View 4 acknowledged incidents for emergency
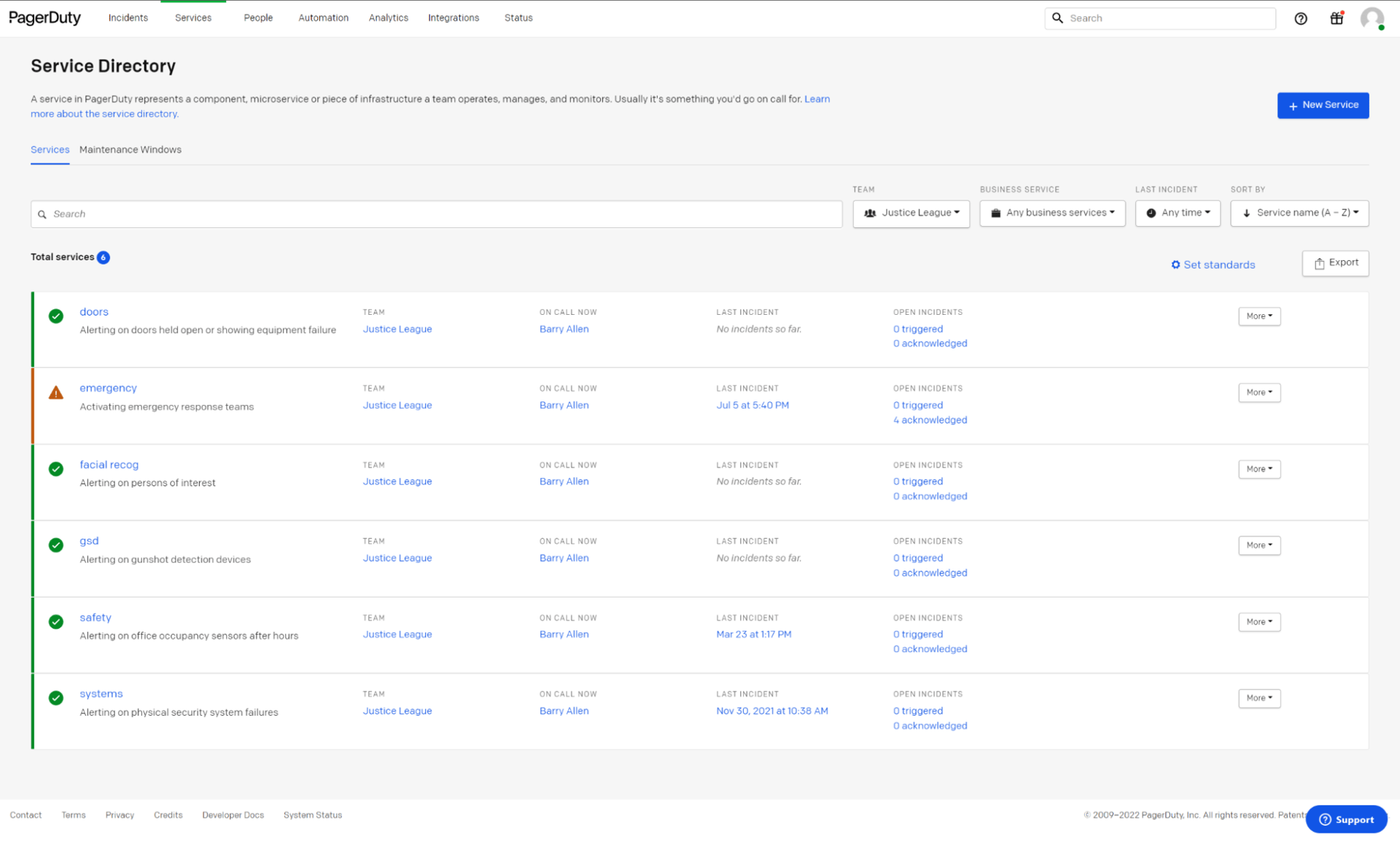 [x=930, y=420]
